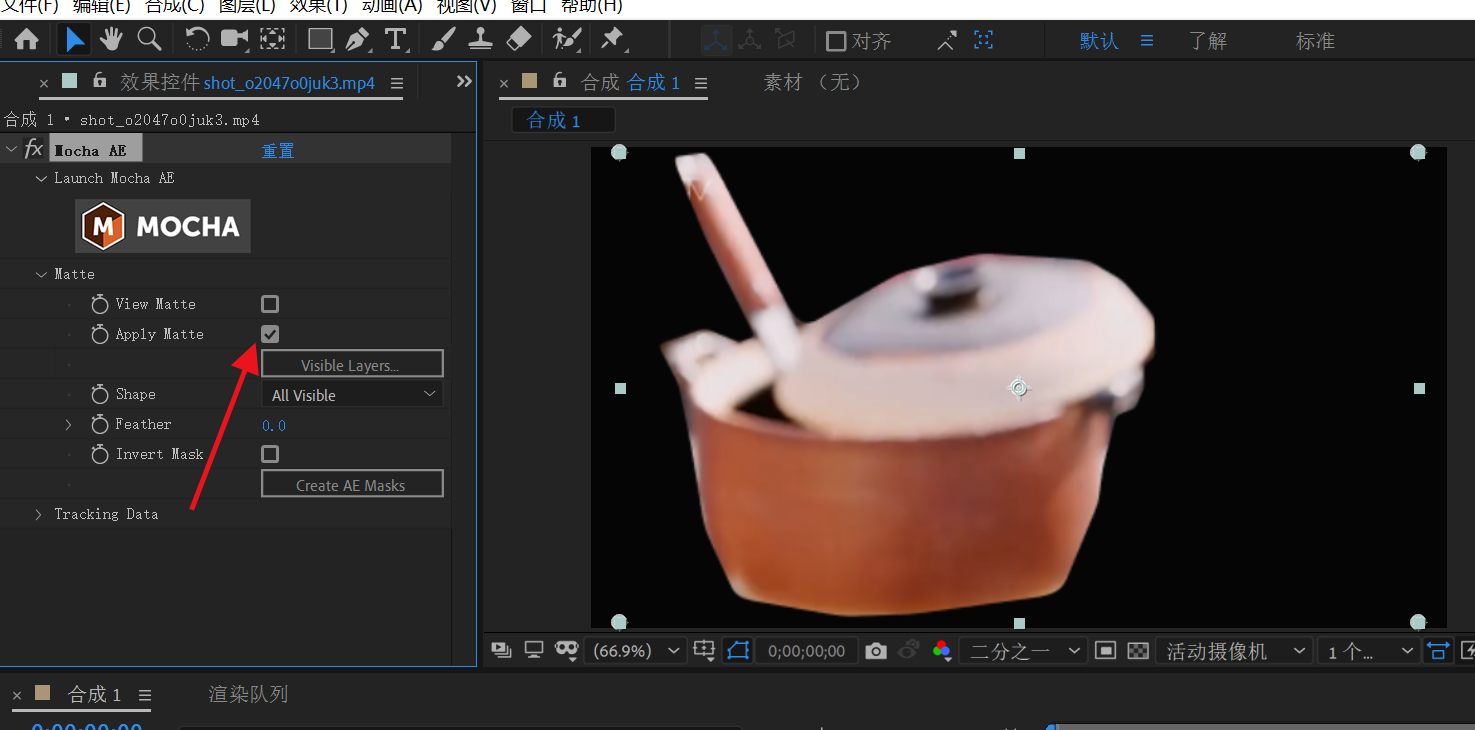The width and height of the screenshot is (1475, 730).
Task: Select the Type text tool
Action: [x=396, y=40]
